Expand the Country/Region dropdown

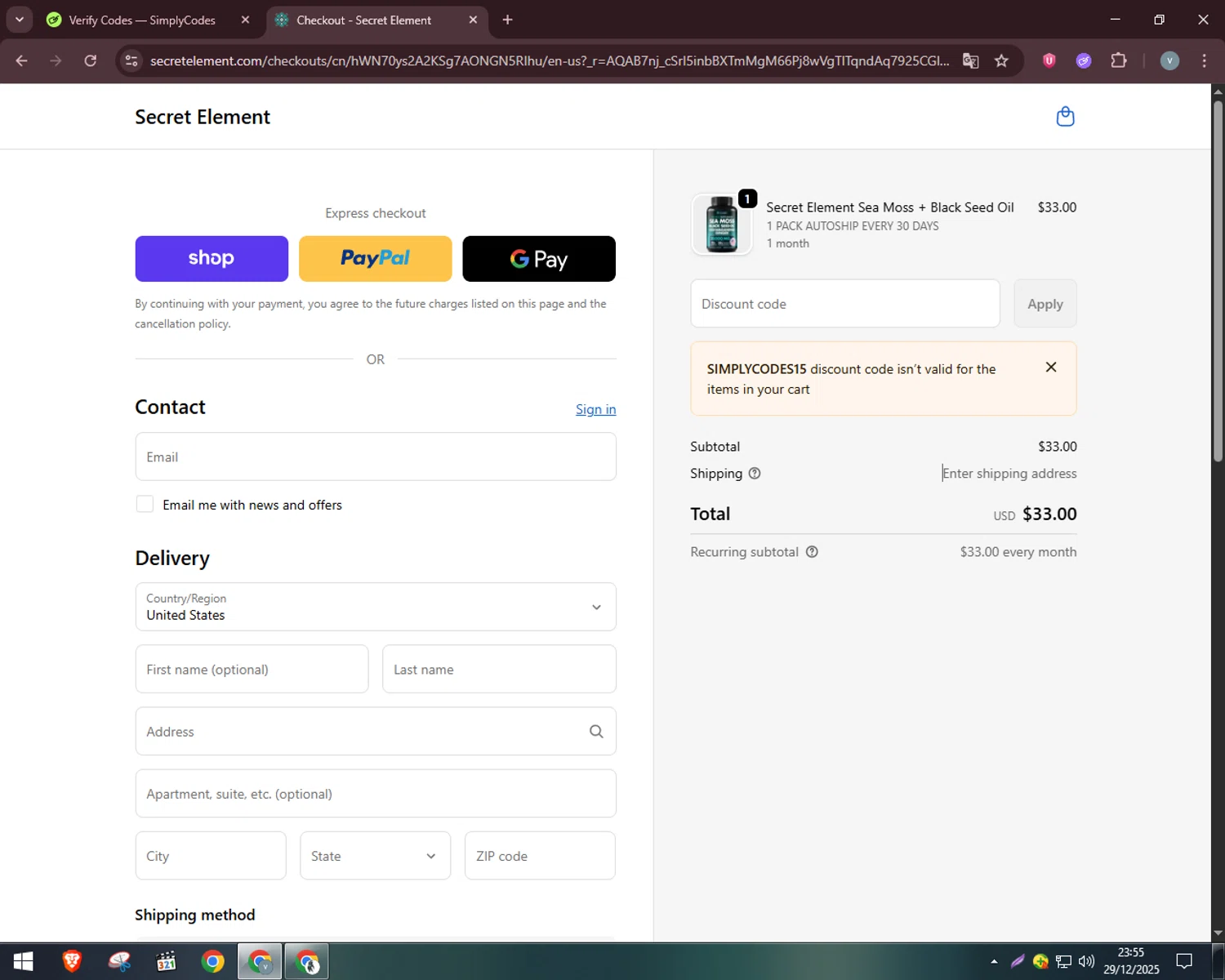(x=376, y=607)
